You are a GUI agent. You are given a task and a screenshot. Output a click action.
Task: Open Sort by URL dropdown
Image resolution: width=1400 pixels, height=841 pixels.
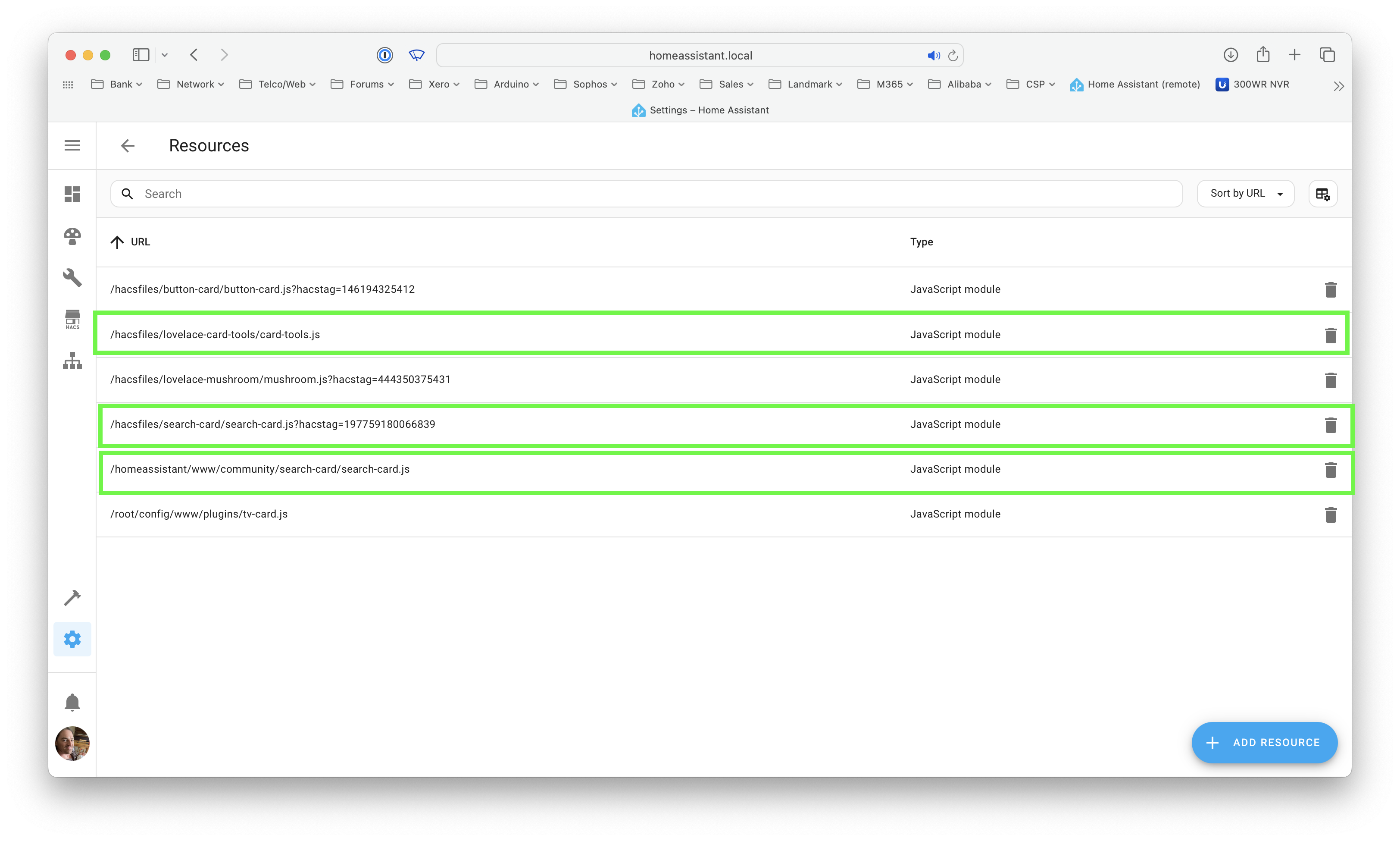point(1245,194)
